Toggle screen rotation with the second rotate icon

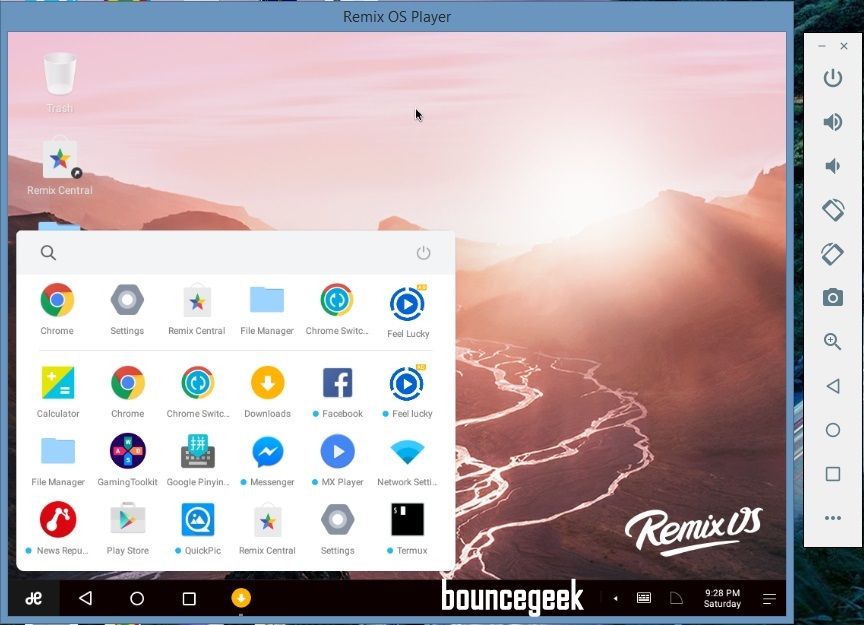(x=833, y=253)
